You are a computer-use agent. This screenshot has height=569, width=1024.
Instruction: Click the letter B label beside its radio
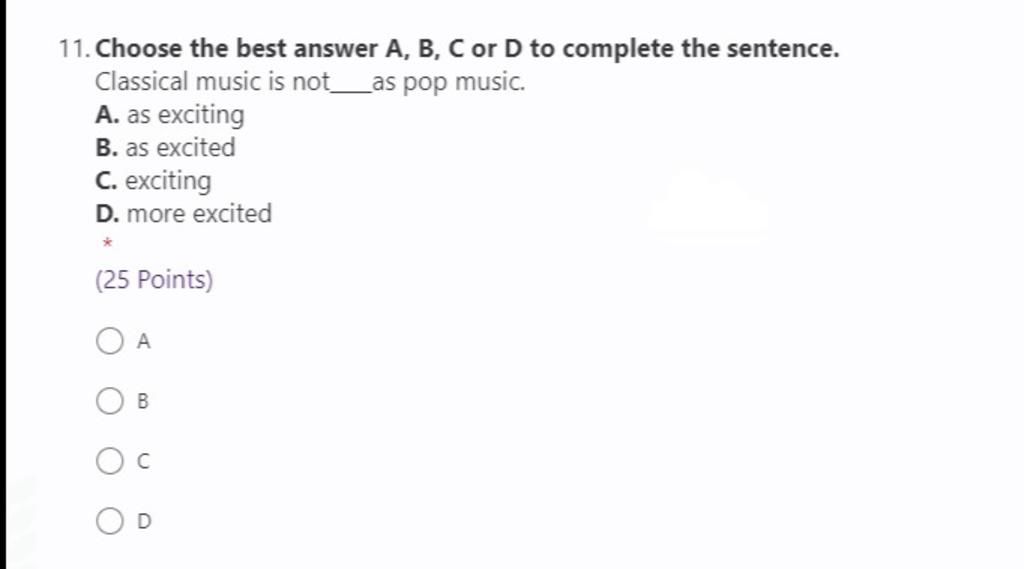[x=143, y=401]
